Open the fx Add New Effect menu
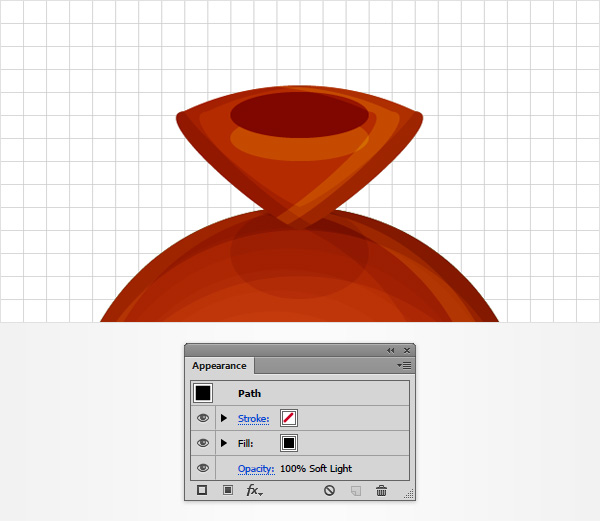Viewport: 600px width, 521px height. pos(254,490)
